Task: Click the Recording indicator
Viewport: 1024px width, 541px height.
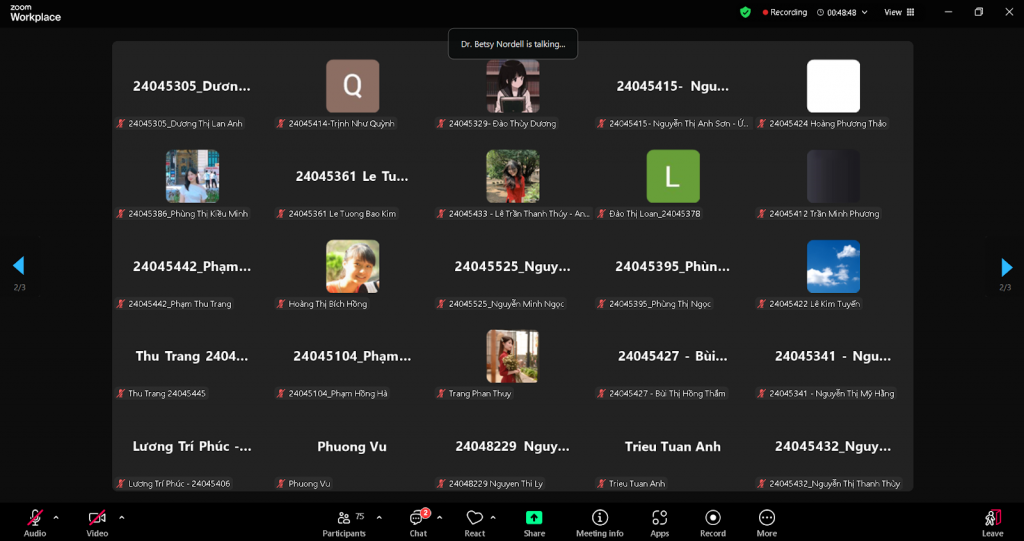Action: pyautogui.click(x=785, y=12)
